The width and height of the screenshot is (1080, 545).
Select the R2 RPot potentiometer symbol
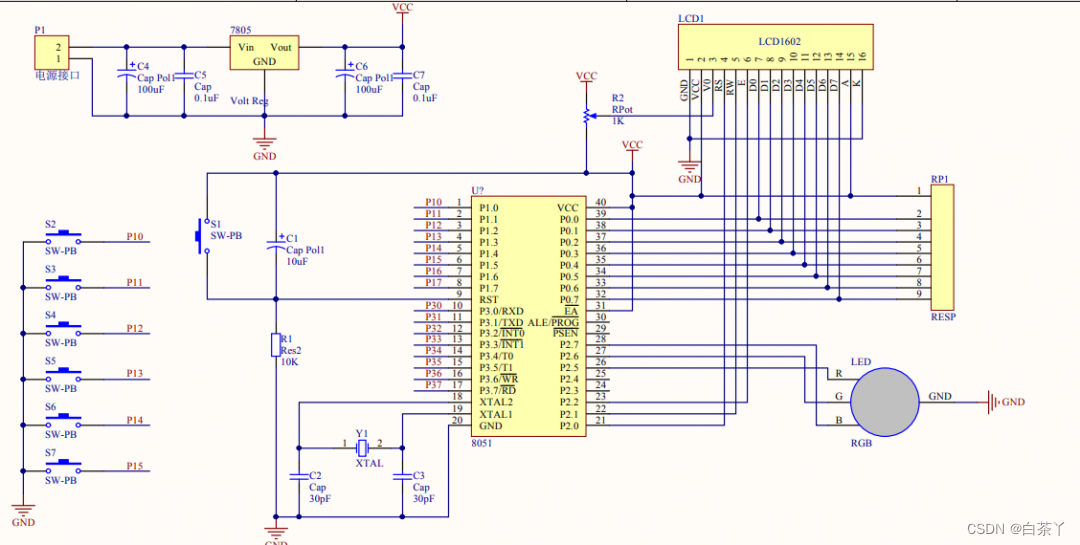pos(586,117)
